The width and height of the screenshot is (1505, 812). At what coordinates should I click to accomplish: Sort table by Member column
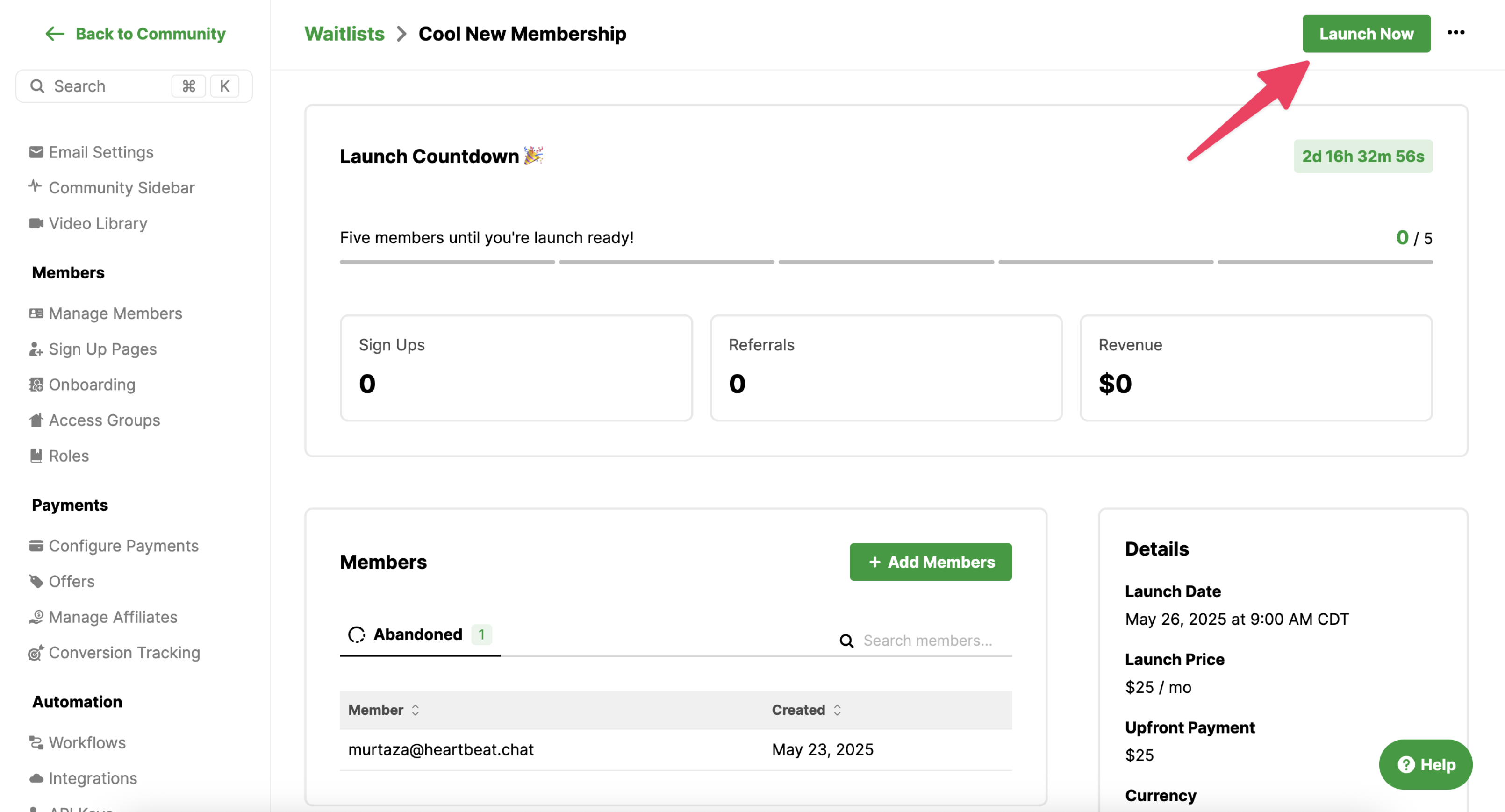pos(384,710)
